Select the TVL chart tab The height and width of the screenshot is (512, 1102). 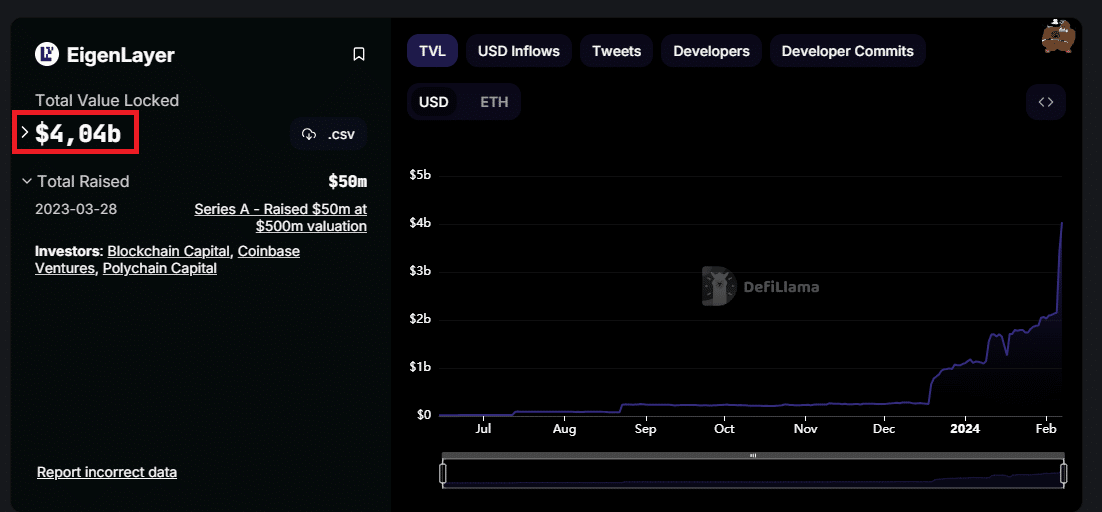click(x=432, y=51)
